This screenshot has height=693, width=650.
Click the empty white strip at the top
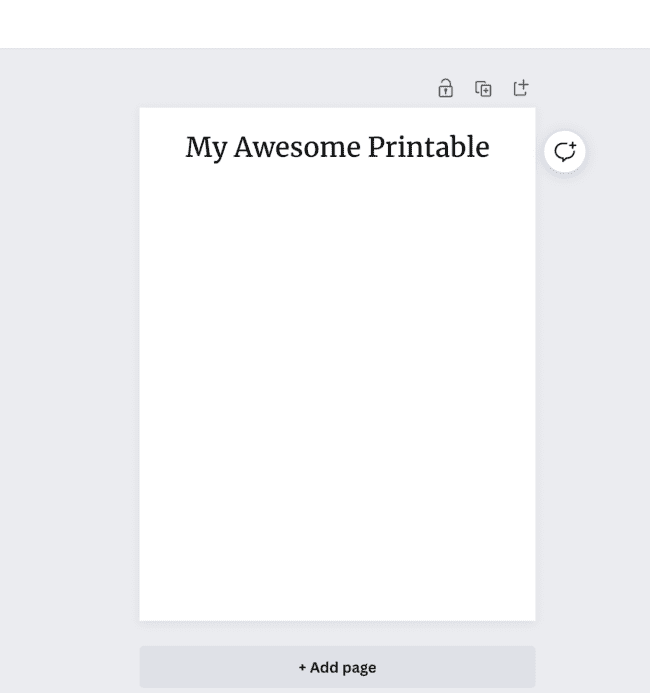click(325, 24)
